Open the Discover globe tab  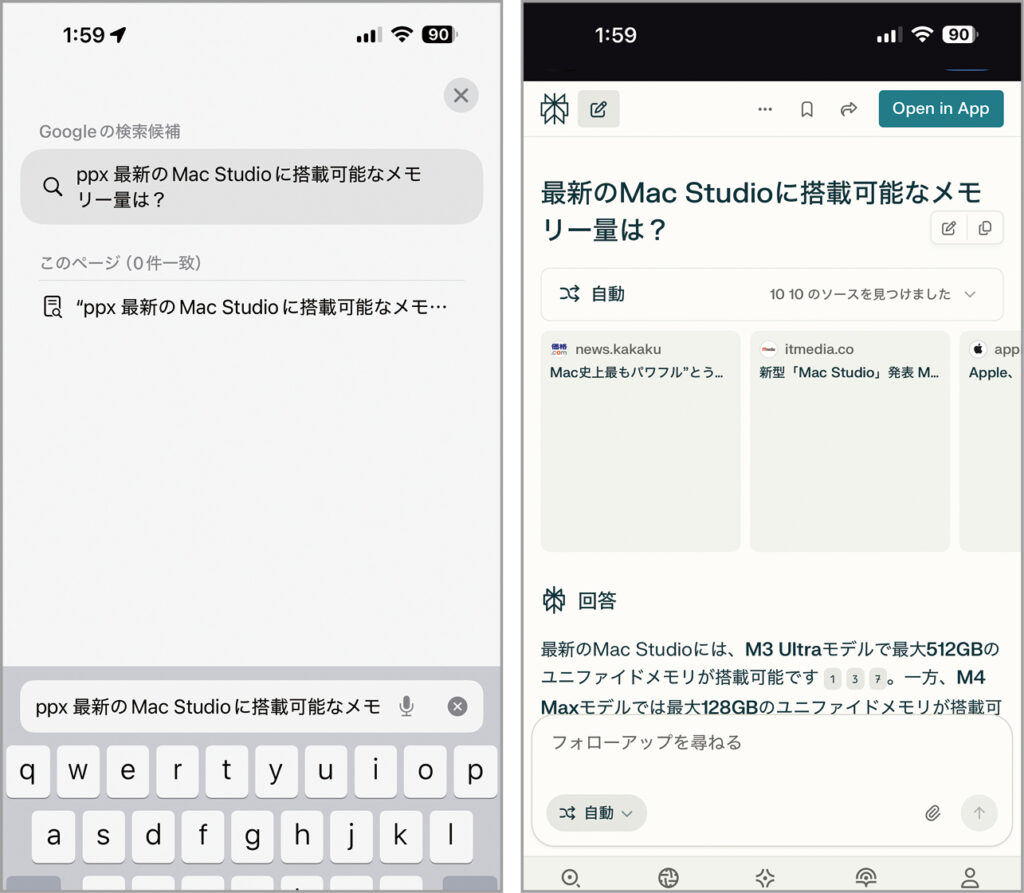point(668,877)
